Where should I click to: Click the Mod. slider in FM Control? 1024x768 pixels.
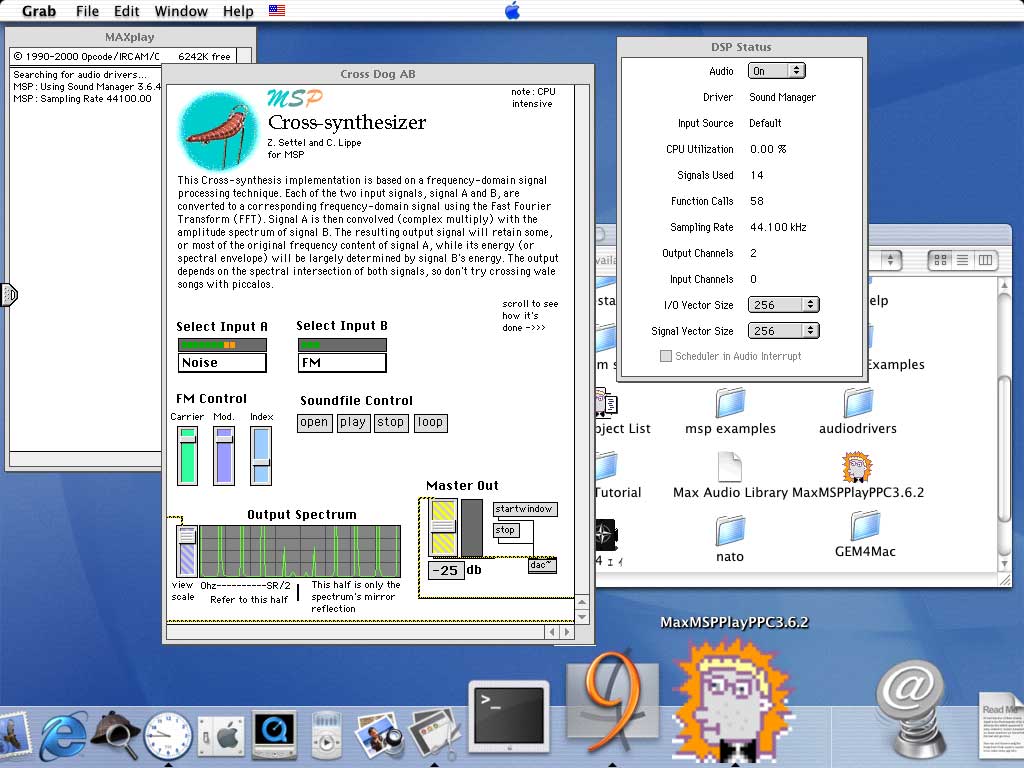[x=224, y=456]
